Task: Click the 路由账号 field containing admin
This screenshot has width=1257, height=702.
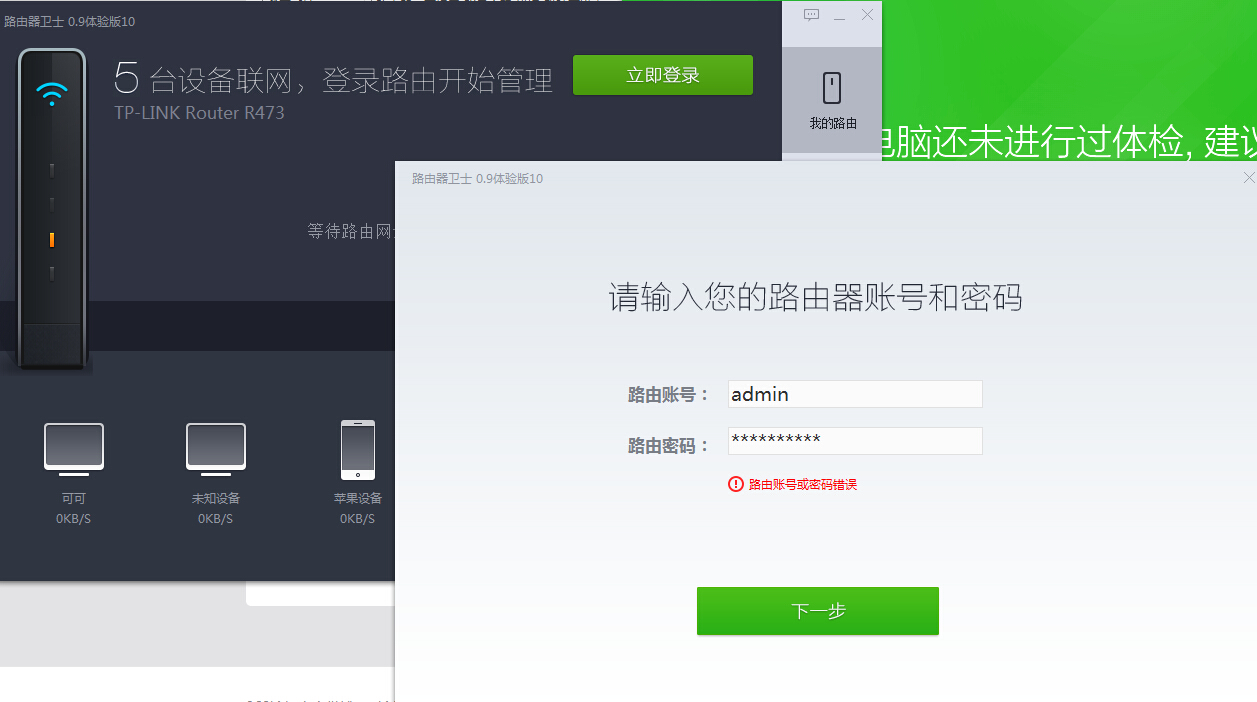Action: pyautogui.click(x=854, y=394)
